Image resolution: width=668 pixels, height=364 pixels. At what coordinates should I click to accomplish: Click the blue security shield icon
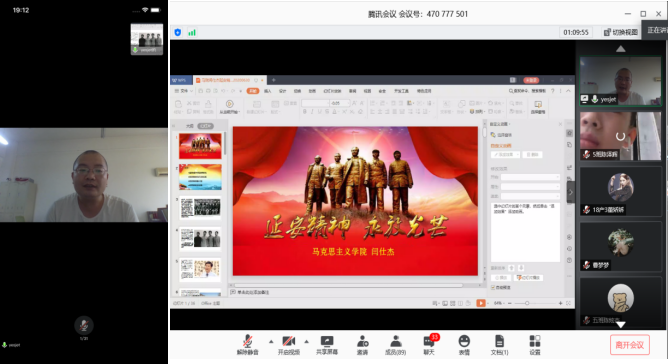click(x=178, y=32)
